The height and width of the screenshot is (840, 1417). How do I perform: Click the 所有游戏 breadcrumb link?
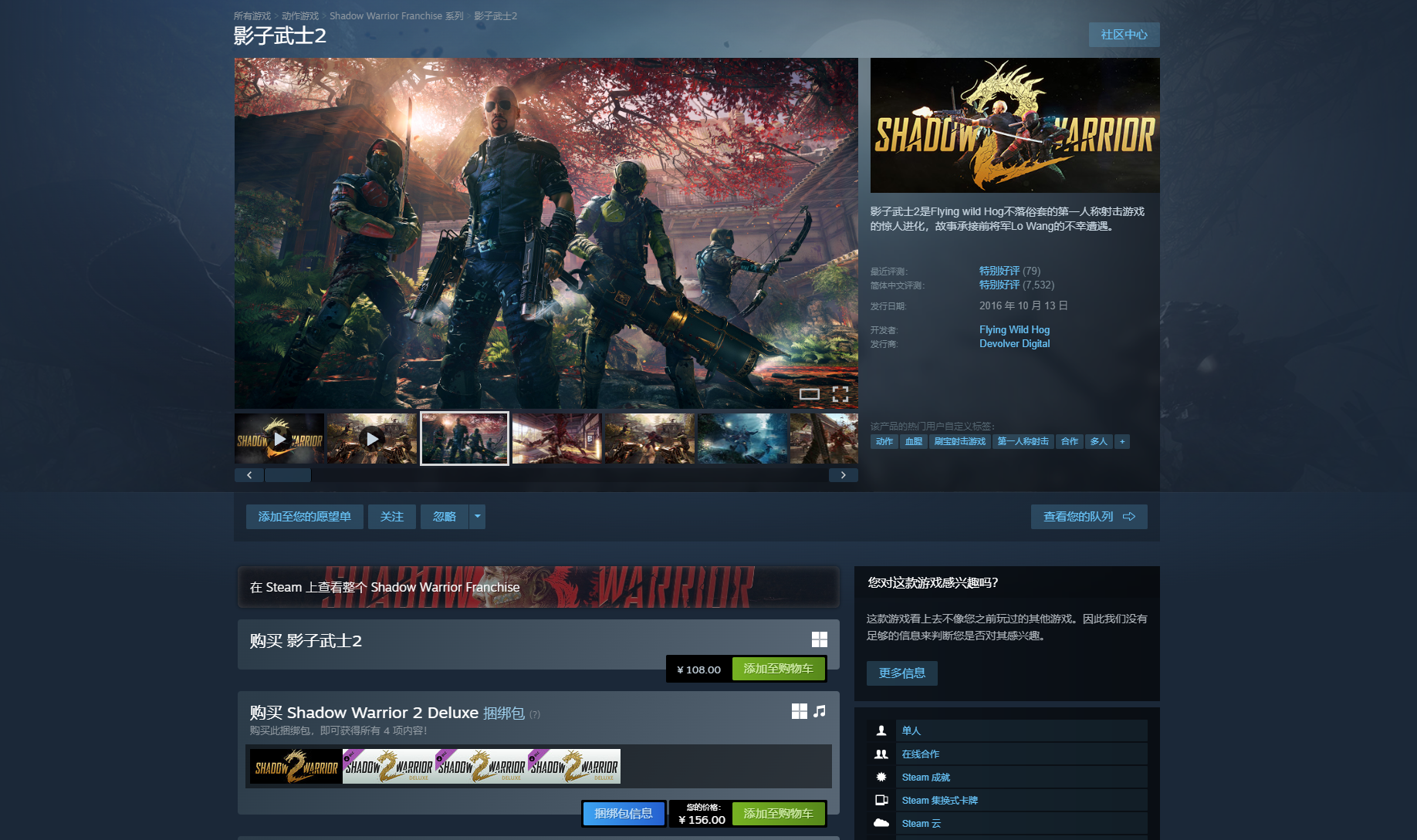(x=252, y=16)
